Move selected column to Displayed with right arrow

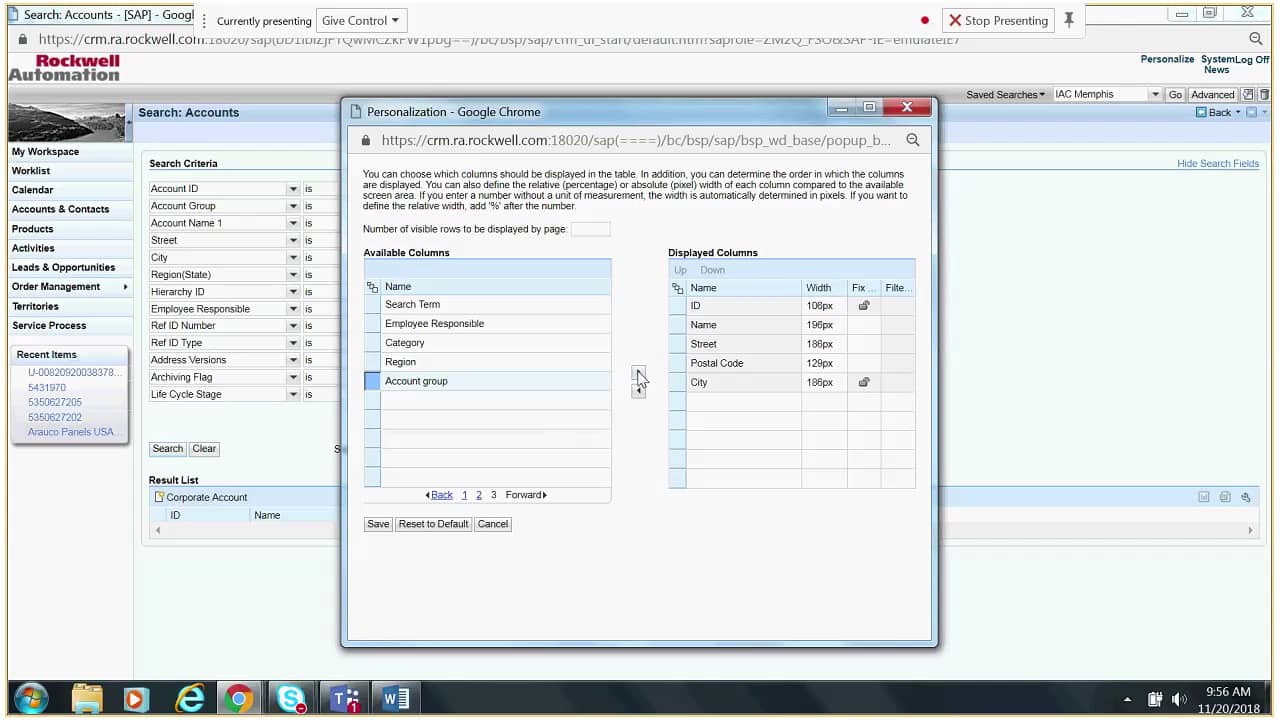tap(639, 373)
